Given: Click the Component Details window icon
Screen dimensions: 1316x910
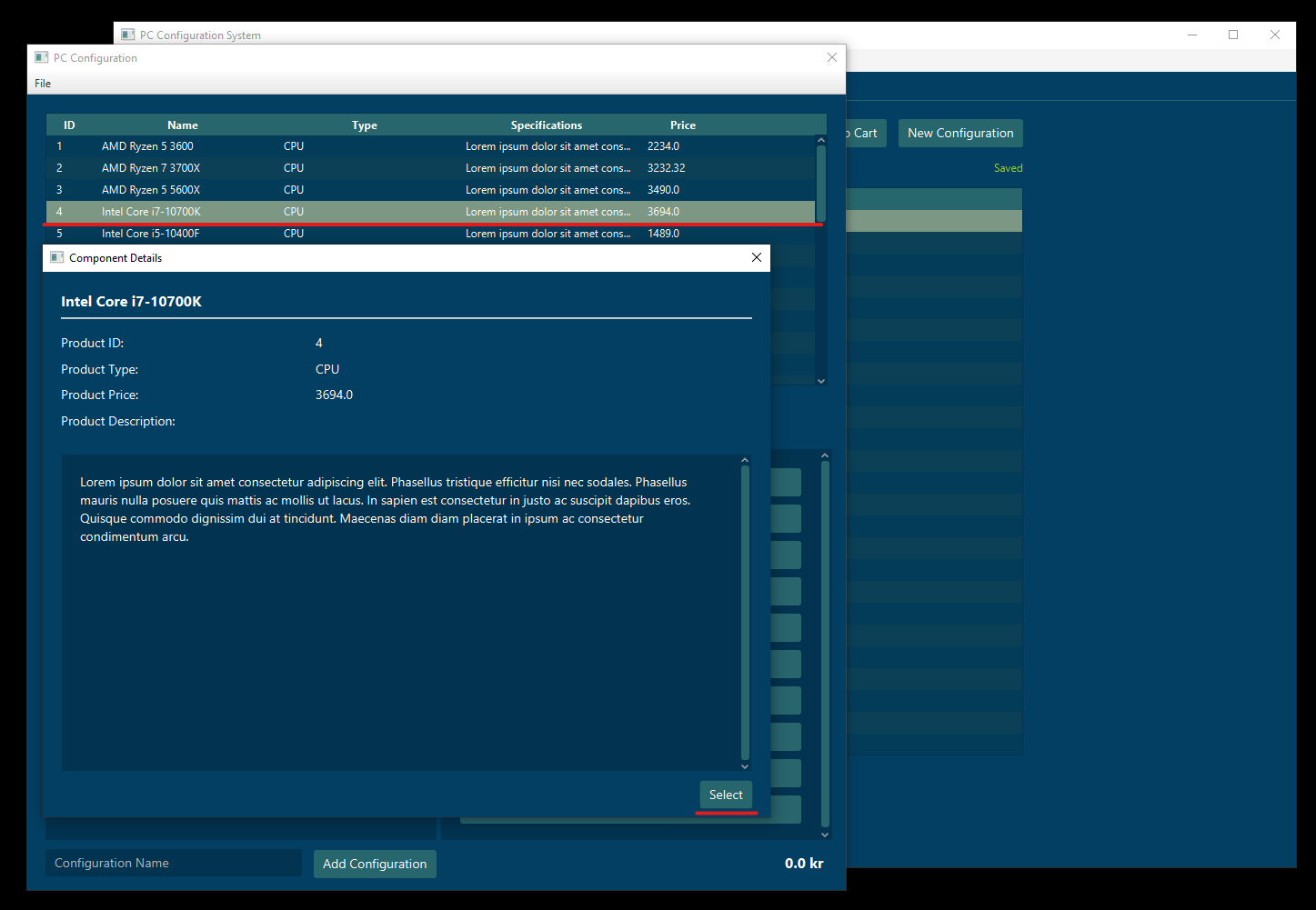Looking at the screenshot, I should (57, 257).
